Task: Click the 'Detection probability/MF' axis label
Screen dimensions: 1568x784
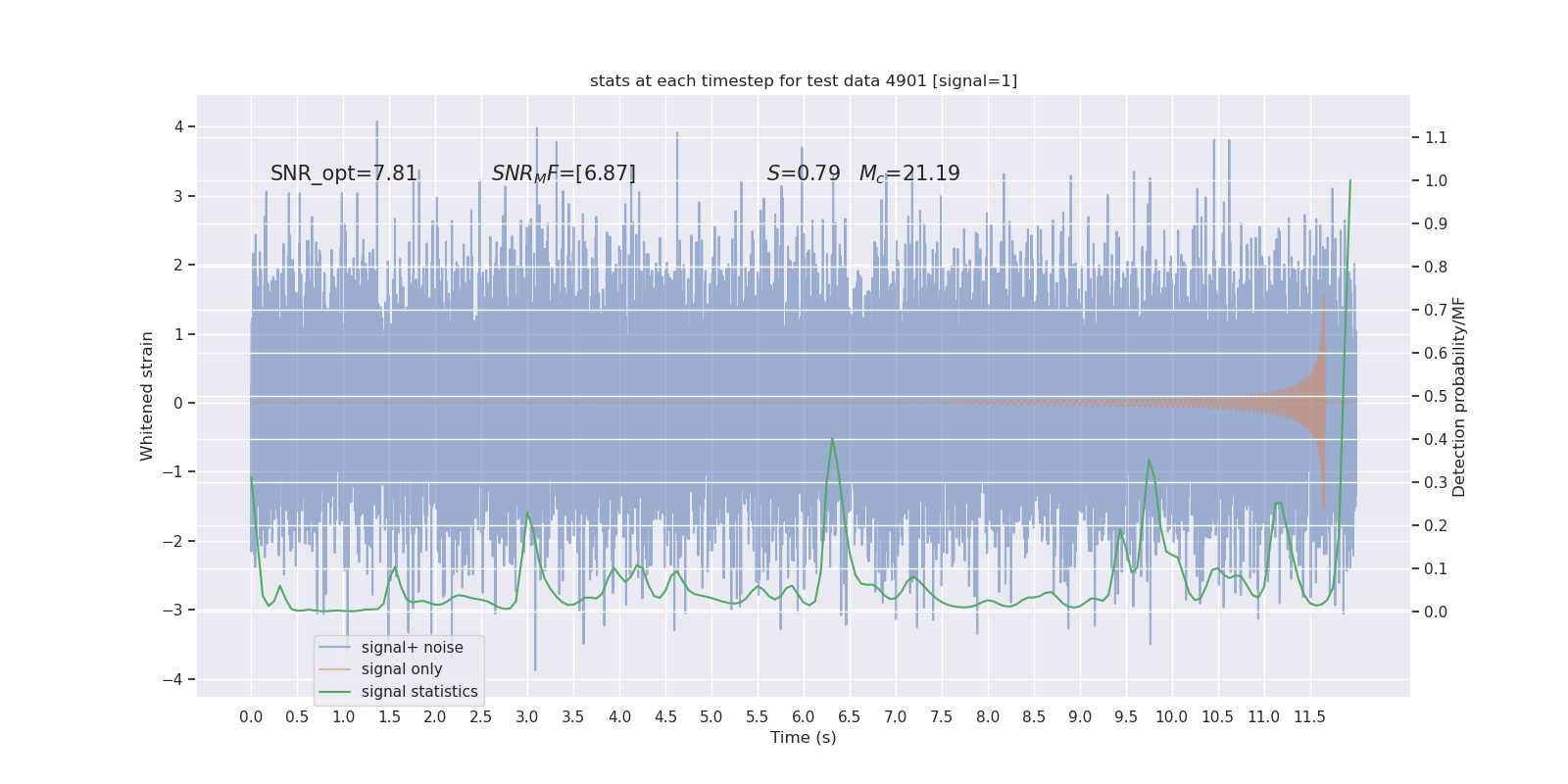Action: coord(1459,396)
